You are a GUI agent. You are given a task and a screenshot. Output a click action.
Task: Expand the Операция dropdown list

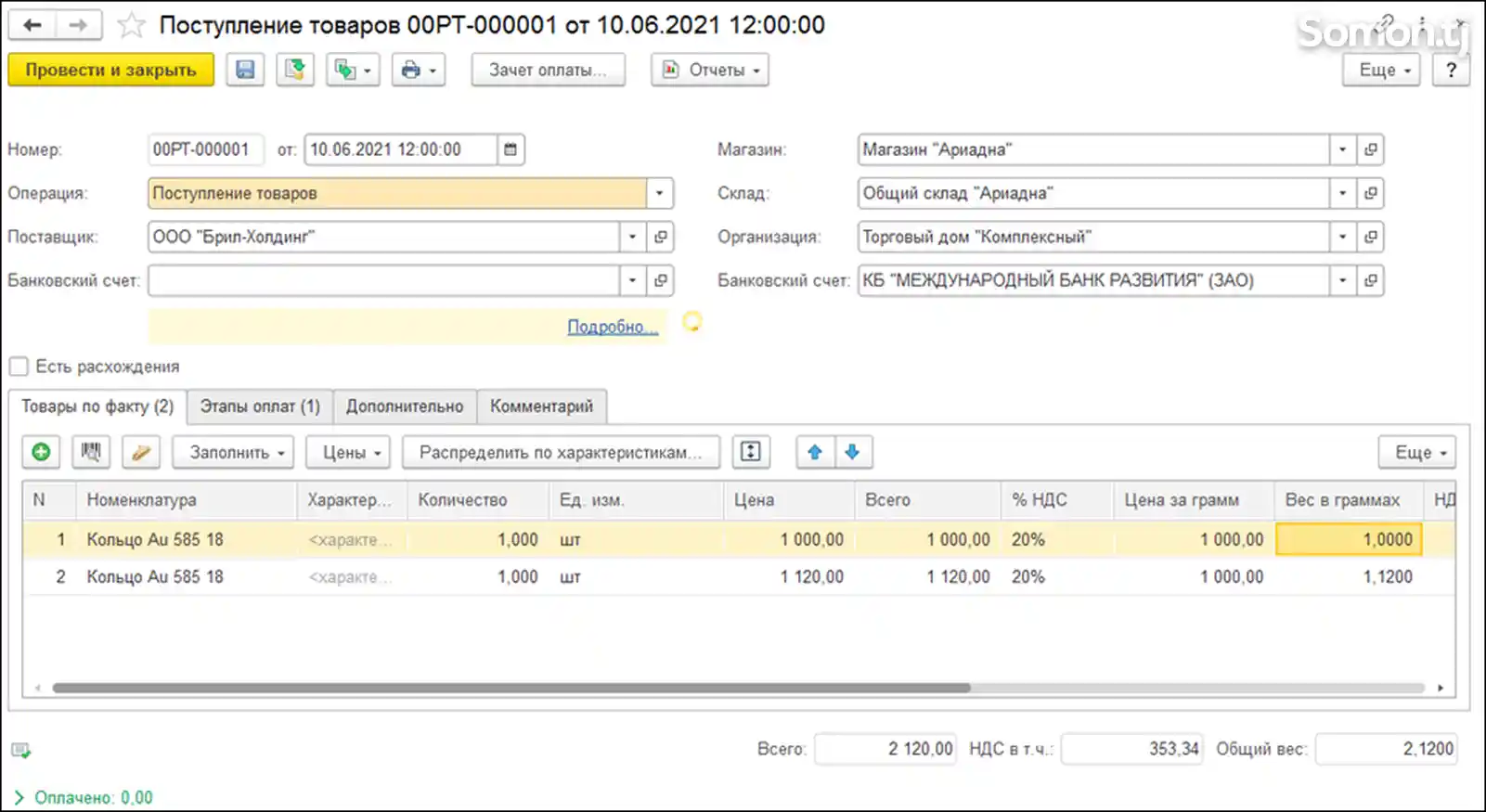tap(659, 193)
